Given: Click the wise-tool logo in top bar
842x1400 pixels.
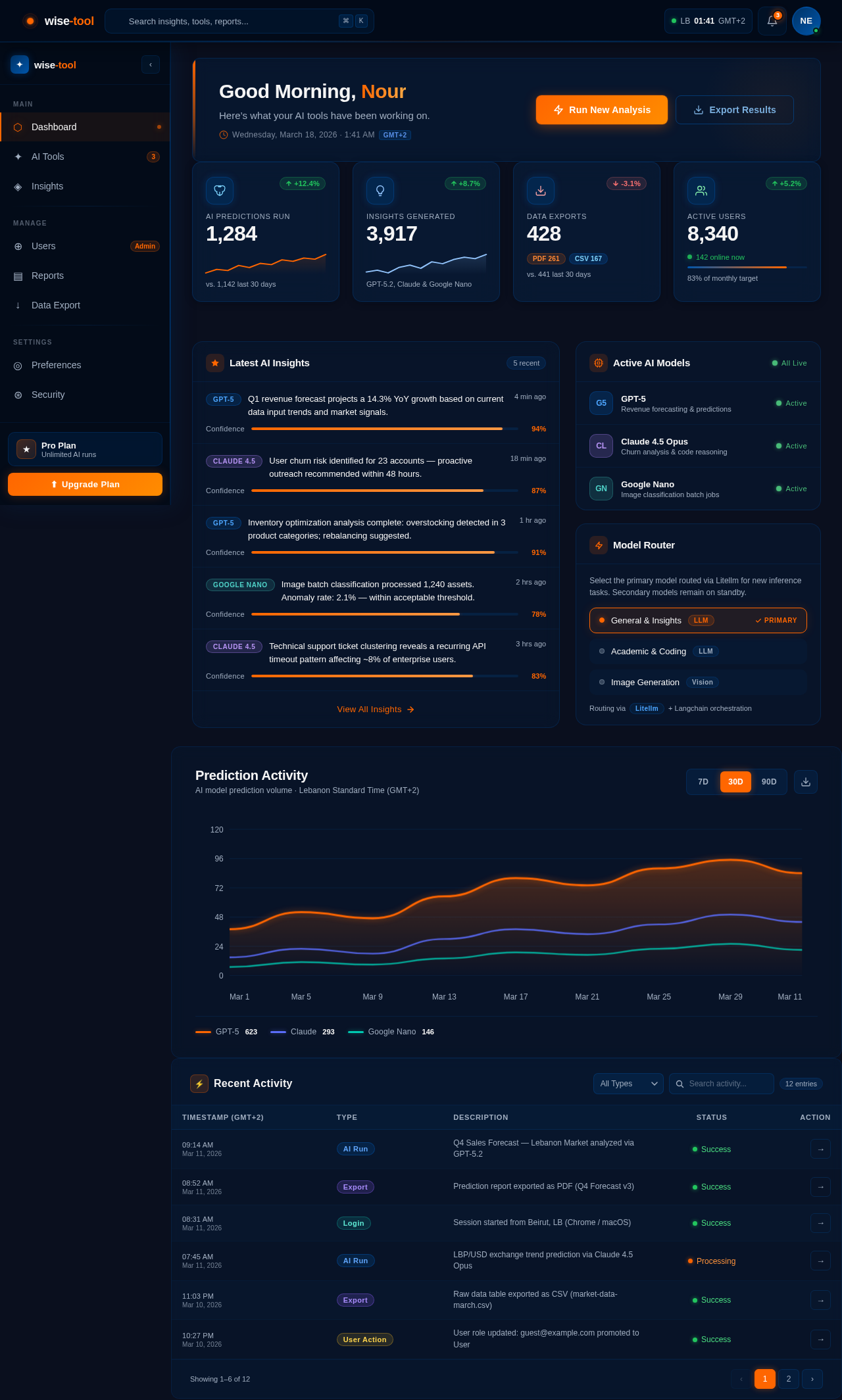Looking at the screenshot, I should [58, 21].
